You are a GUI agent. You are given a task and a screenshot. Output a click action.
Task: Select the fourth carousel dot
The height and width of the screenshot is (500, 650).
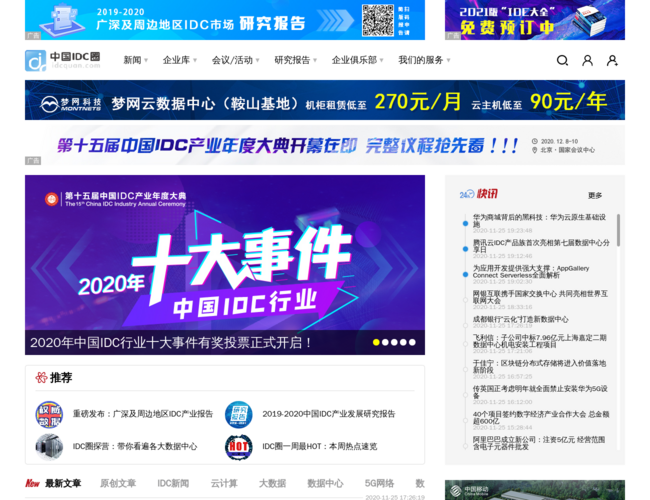[x=403, y=342]
